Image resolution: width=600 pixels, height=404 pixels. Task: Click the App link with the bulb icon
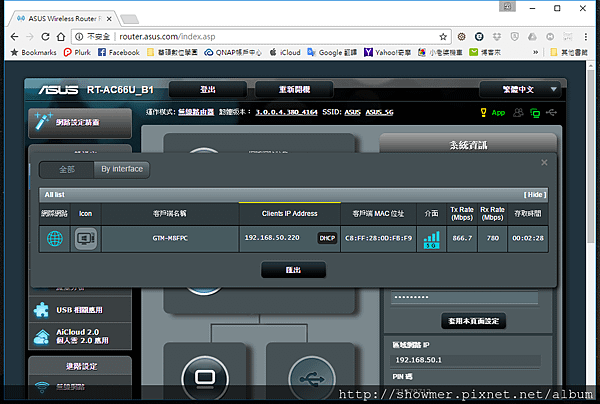click(x=492, y=112)
